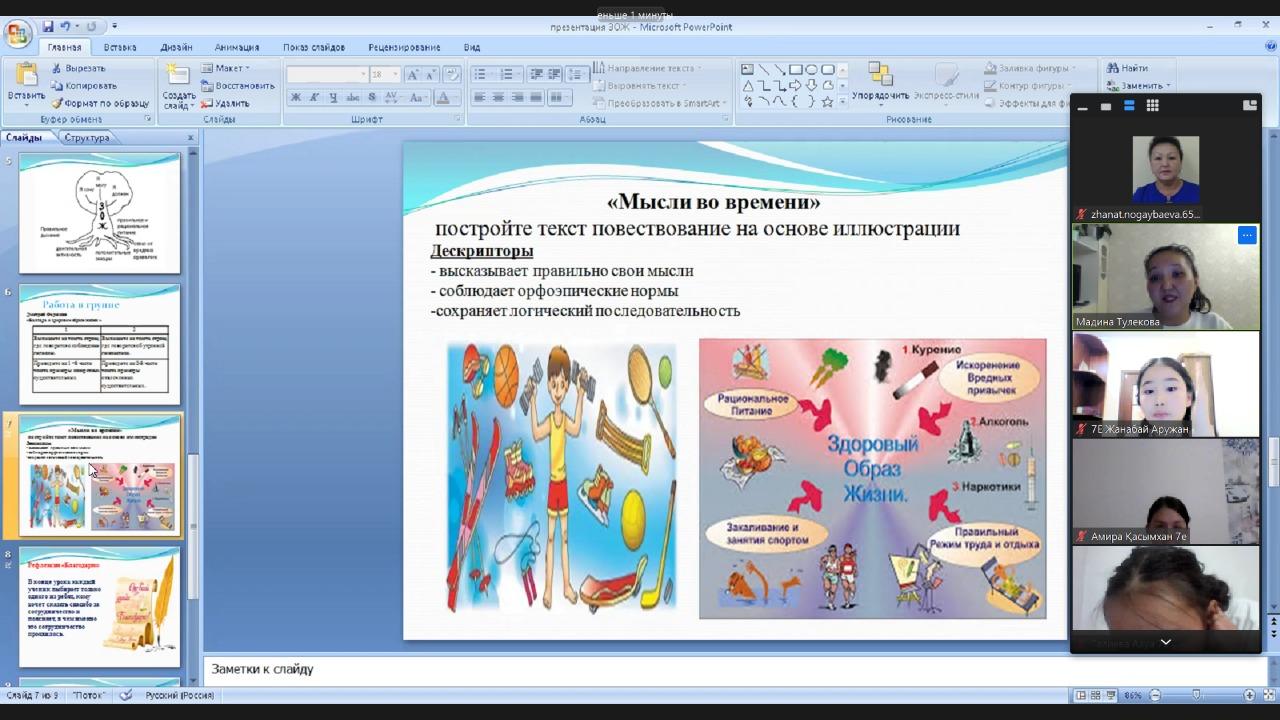Toggle bold formatting (Ж)
1280x720 pixels.
pos(296,98)
